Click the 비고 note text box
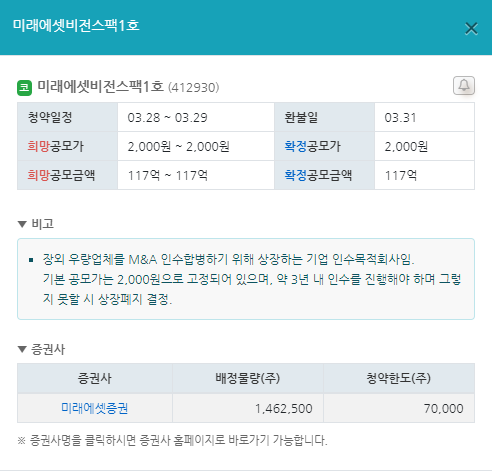Screen dimensions: 492x473 [246, 279]
